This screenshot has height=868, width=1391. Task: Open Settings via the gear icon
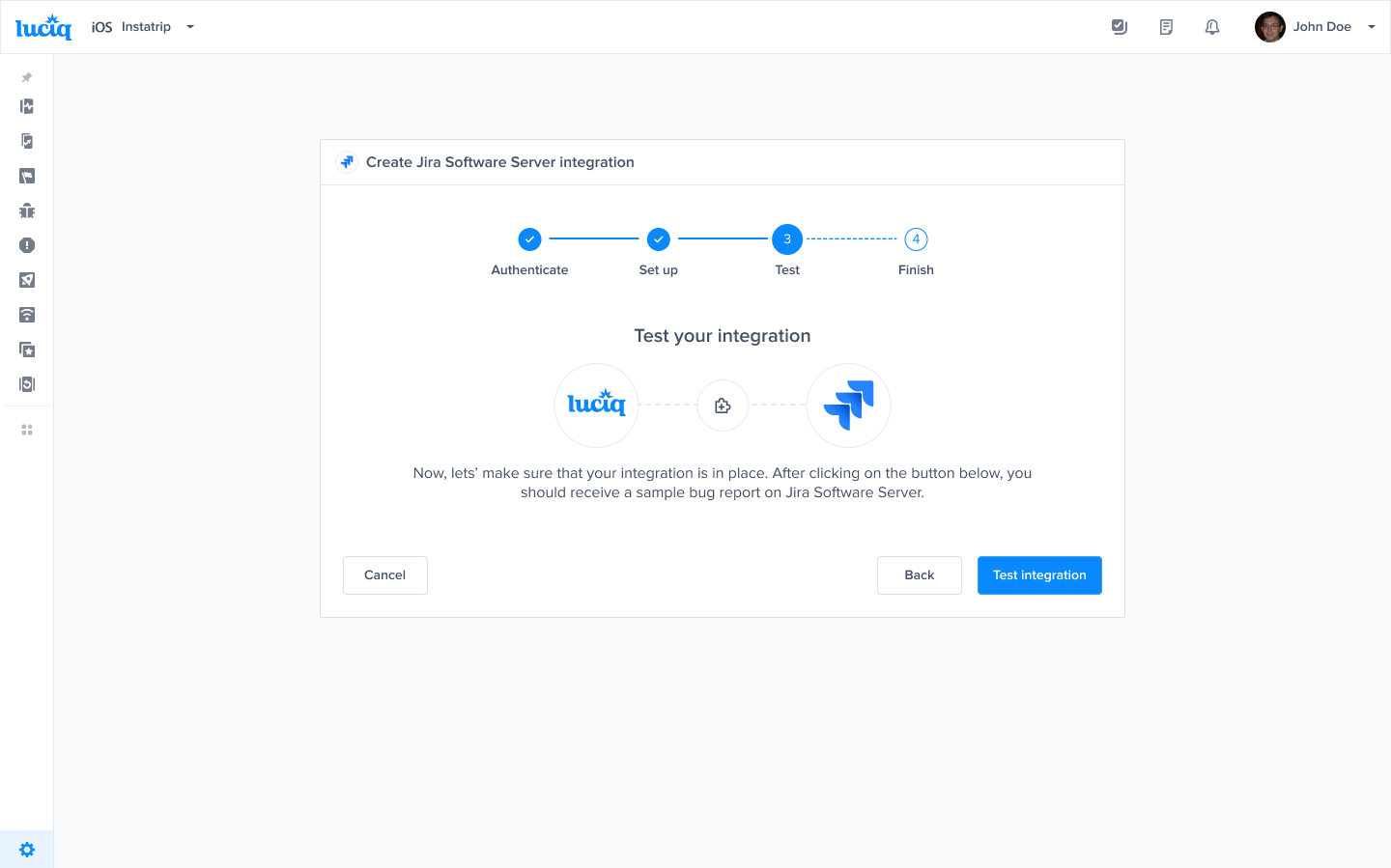point(26,849)
